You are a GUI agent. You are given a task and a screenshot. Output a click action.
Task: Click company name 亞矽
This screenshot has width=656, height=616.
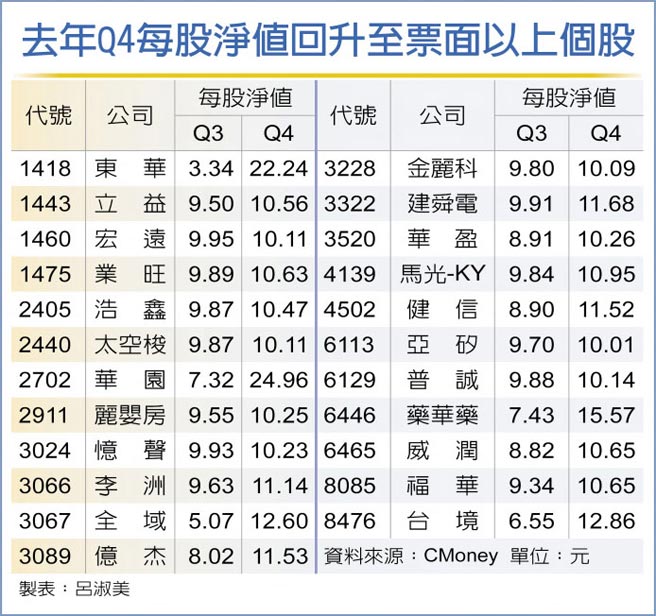pos(443,345)
